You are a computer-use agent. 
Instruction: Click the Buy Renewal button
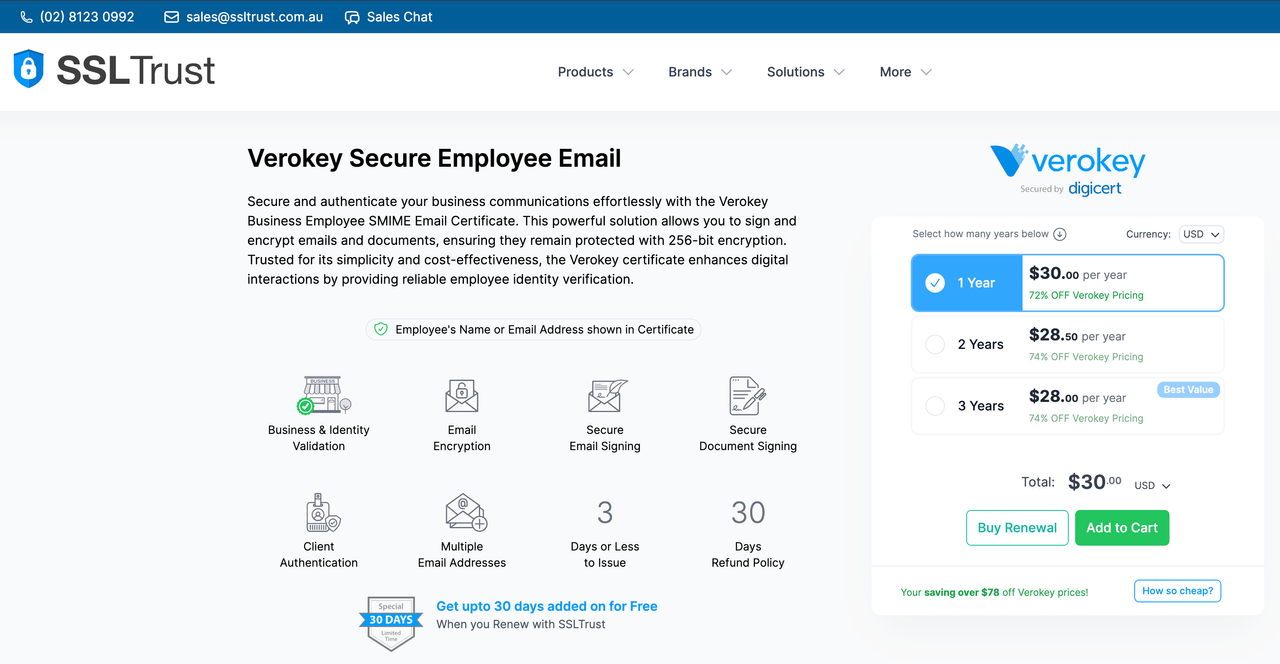point(1016,528)
